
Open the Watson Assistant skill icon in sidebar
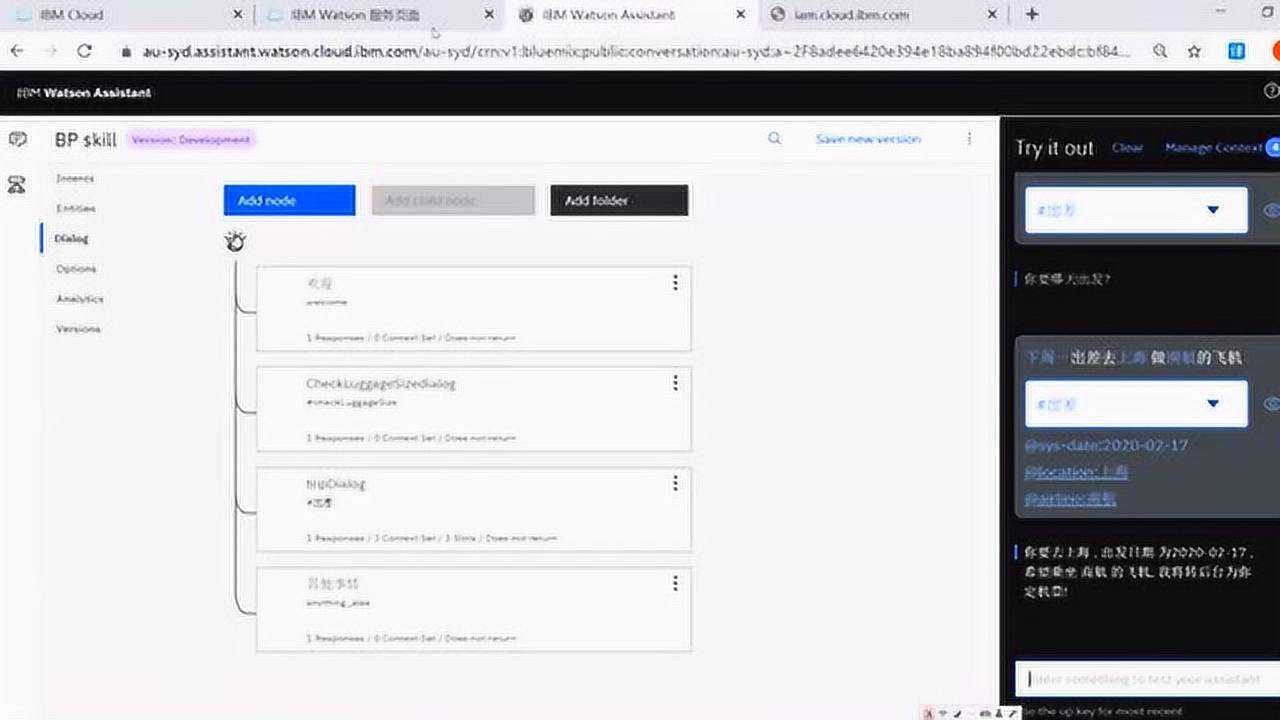click(17, 140)
